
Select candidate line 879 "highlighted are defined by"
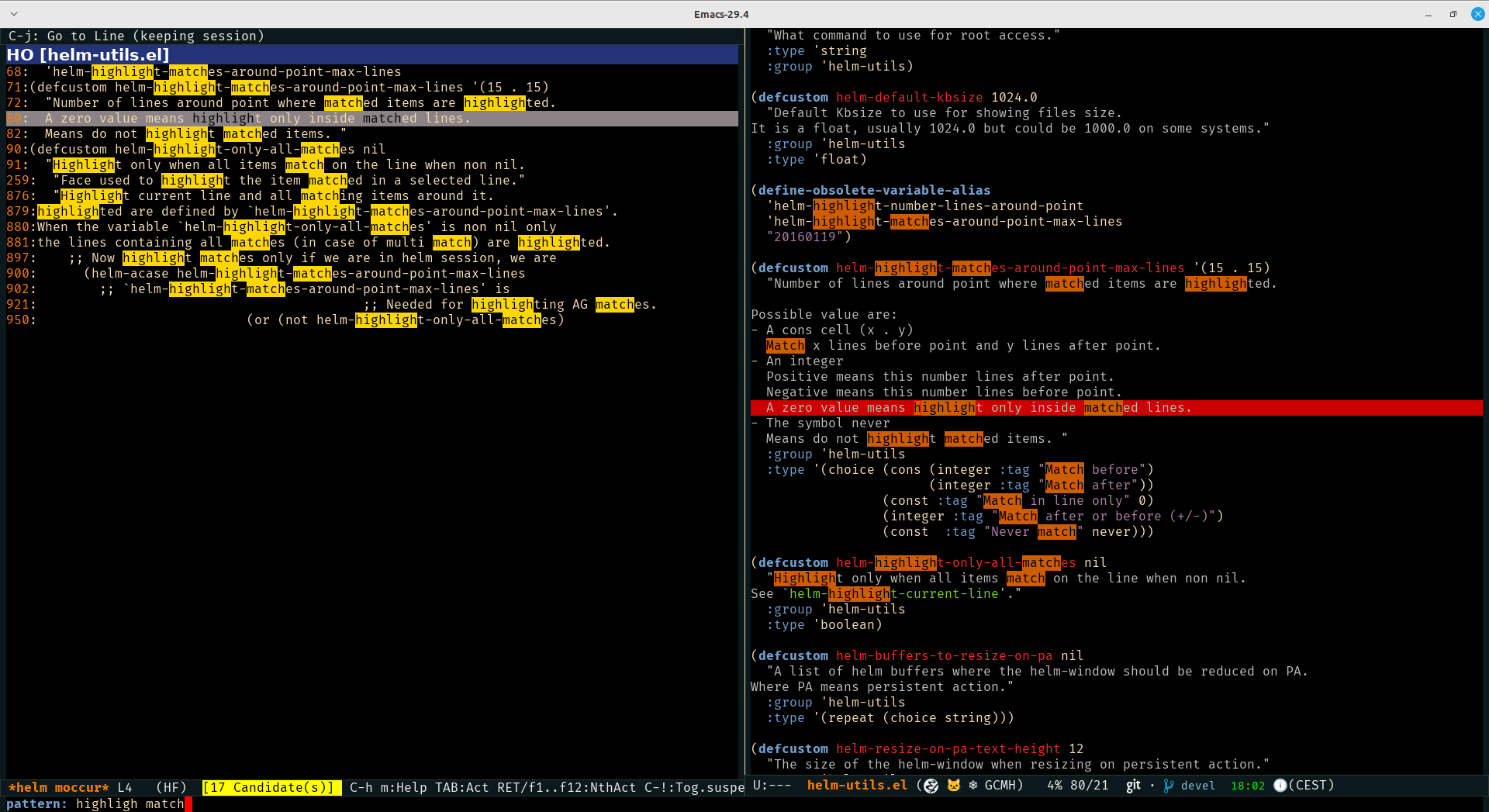(x=372, y=211)
